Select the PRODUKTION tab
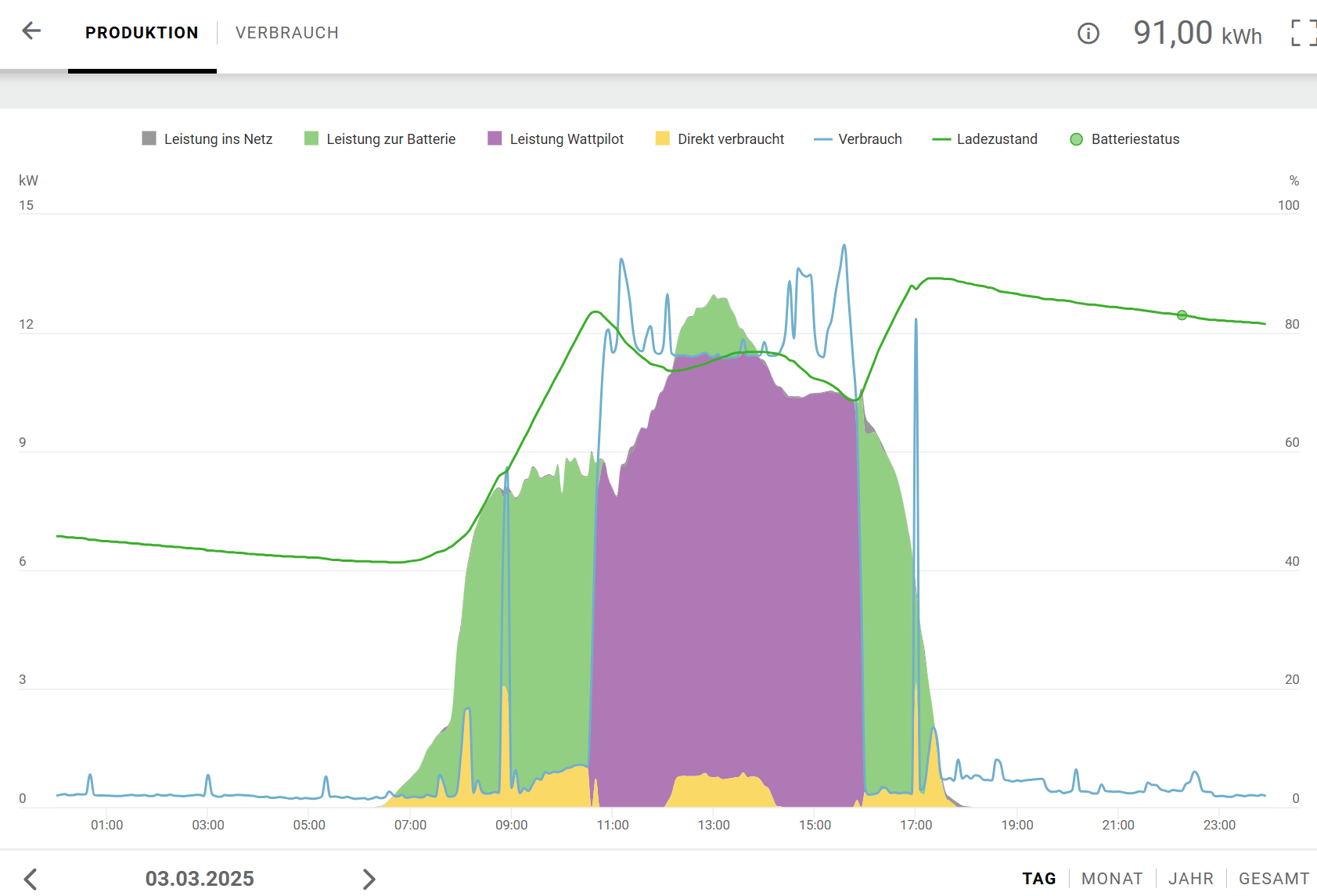 coord(142,33)
